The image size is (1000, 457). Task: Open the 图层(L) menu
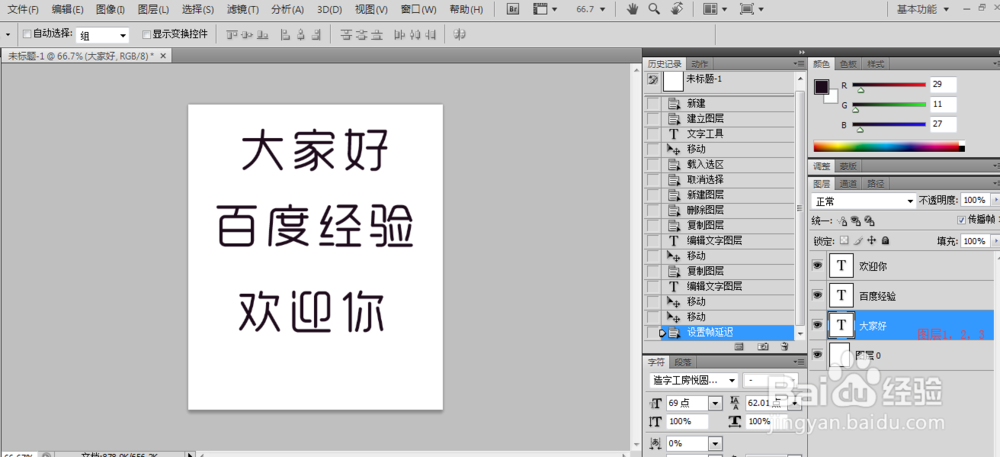[x=154, y=10]
